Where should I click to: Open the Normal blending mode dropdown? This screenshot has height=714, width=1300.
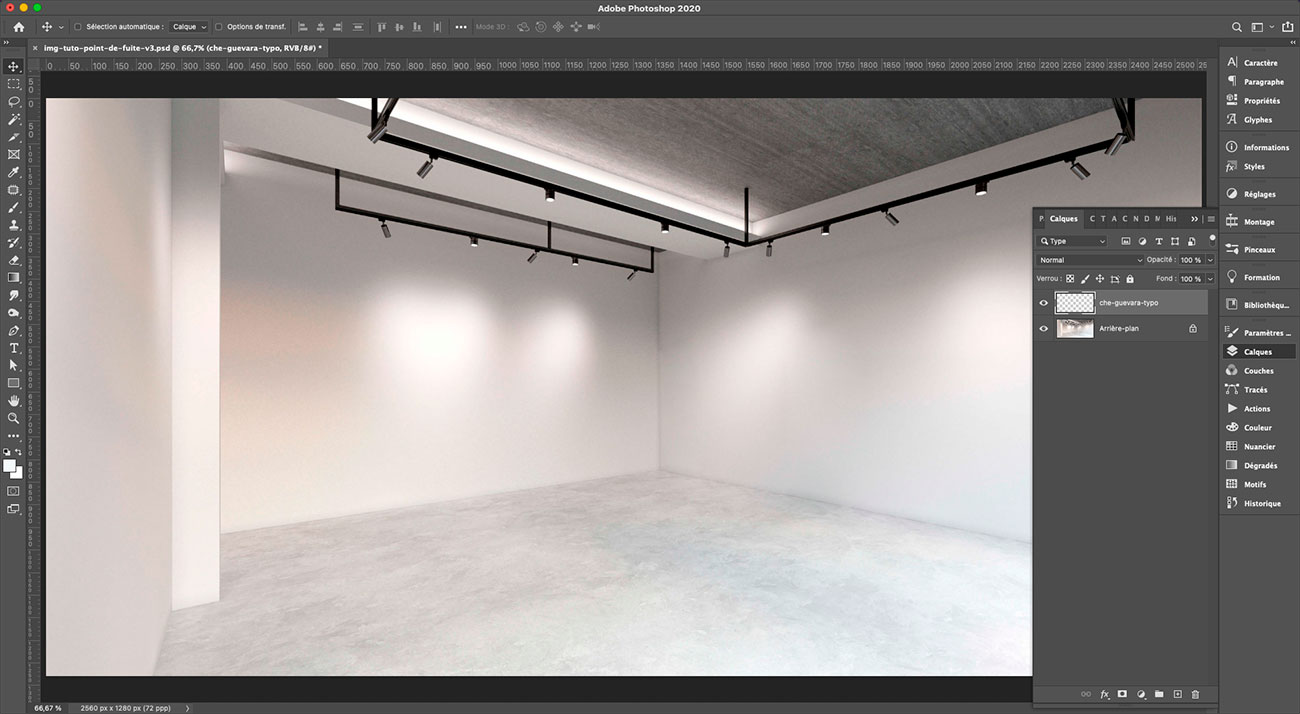point(1090,259)
